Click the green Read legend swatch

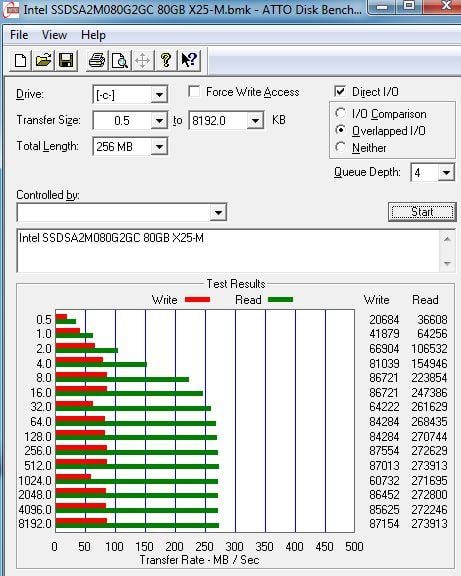tap(281, 300)
